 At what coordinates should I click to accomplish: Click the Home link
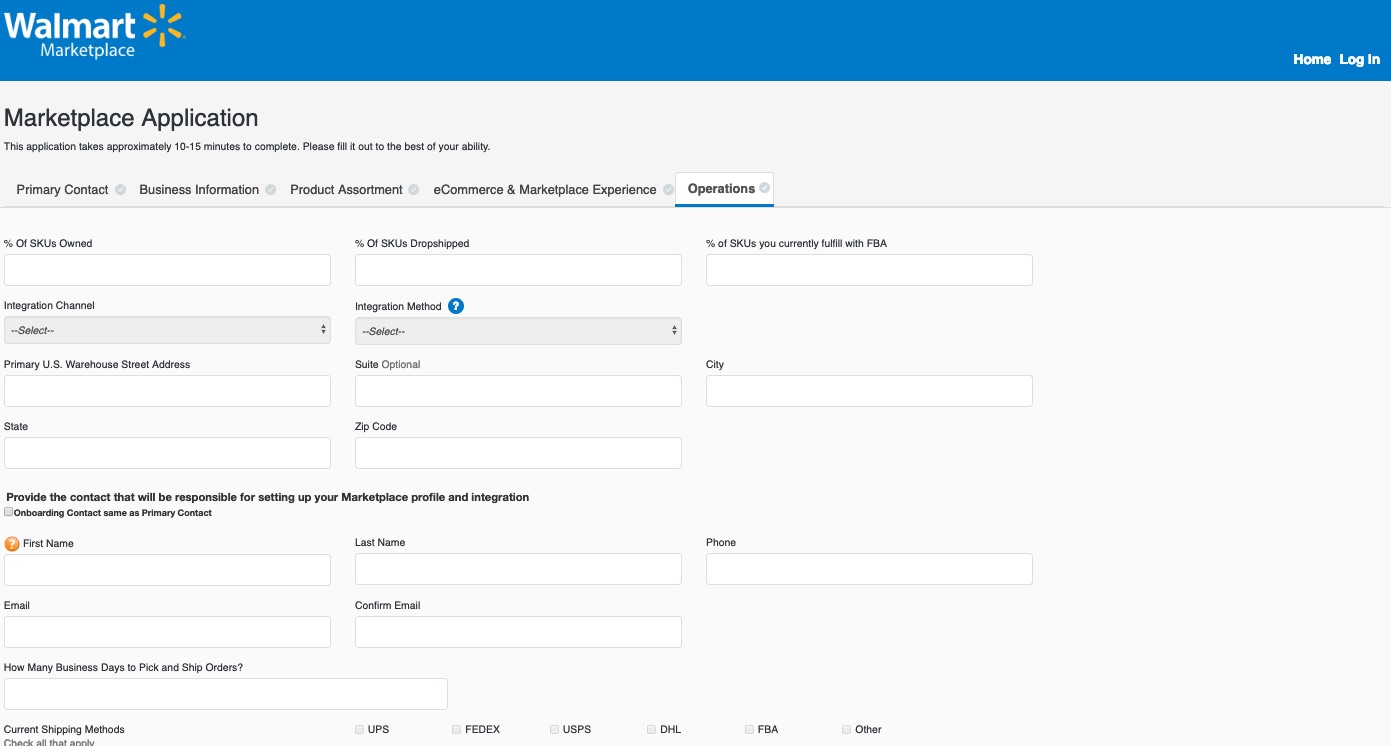1311,59
